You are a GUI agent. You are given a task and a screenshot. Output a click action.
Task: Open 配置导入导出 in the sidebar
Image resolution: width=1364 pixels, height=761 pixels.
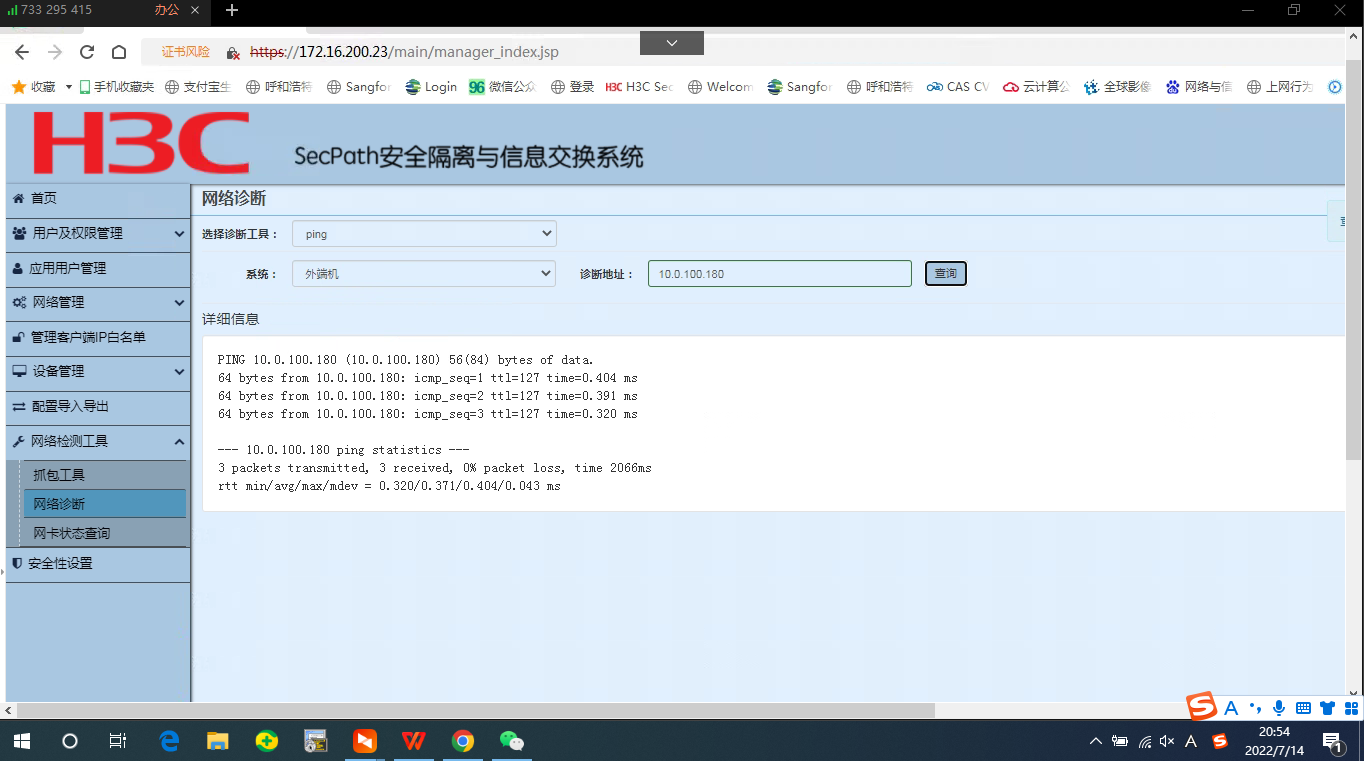click(97, 406)
